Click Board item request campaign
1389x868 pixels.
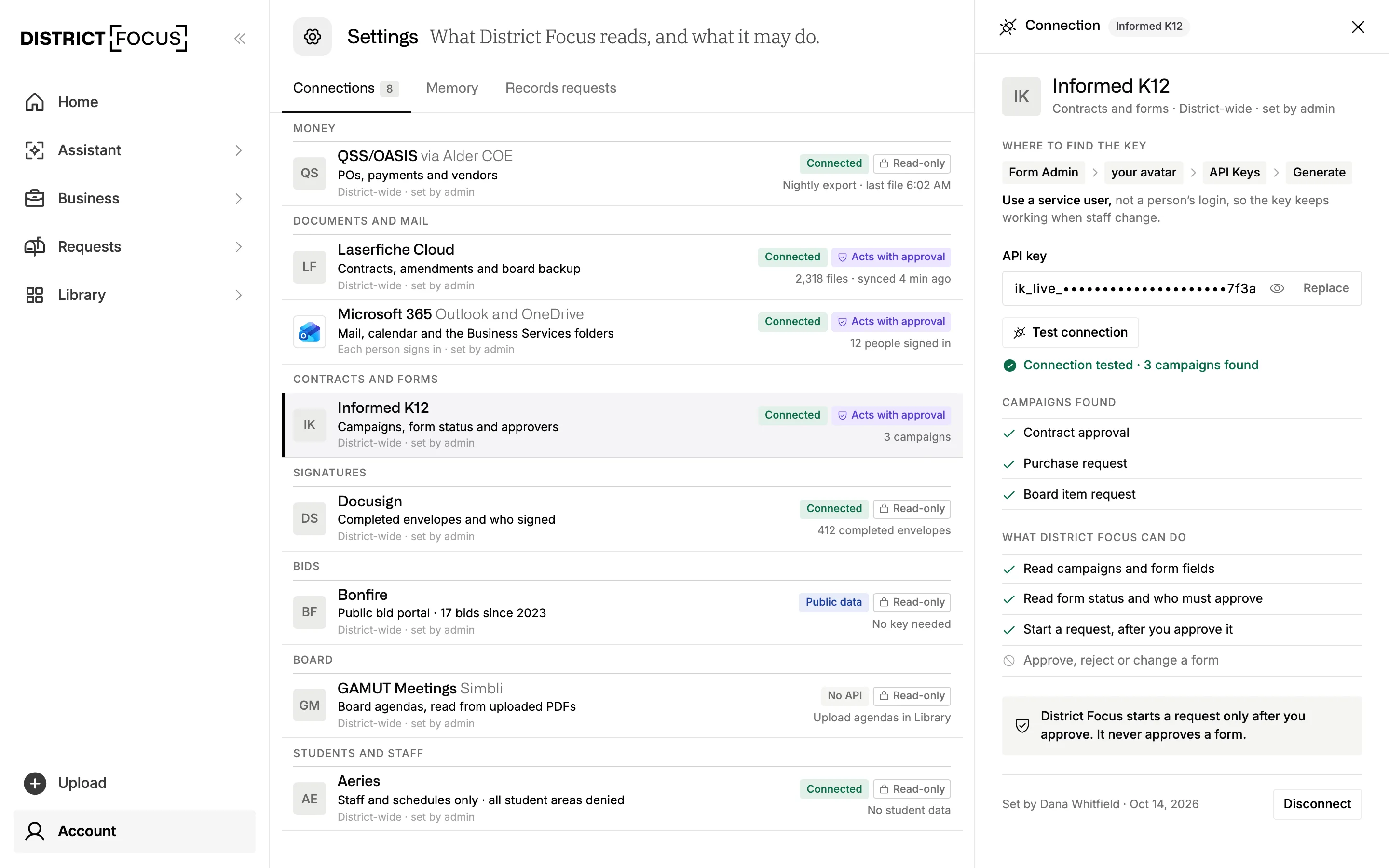click(x=1182, y=494)
